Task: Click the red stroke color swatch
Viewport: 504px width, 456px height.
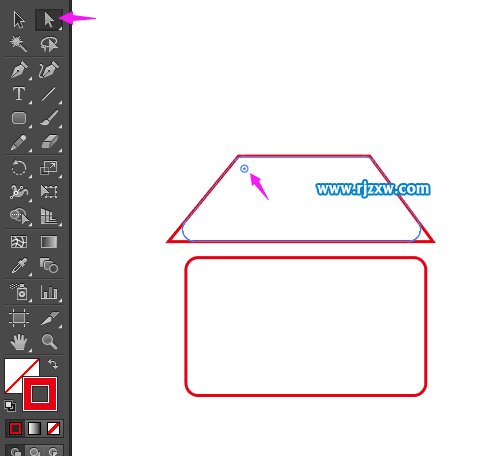Action: 40,394
